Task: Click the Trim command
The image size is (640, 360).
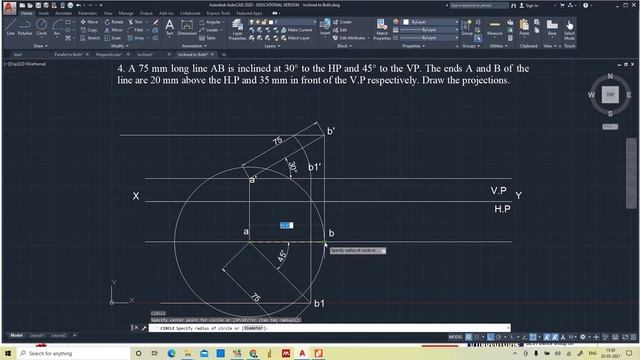Action: click(x=136, y=22)
